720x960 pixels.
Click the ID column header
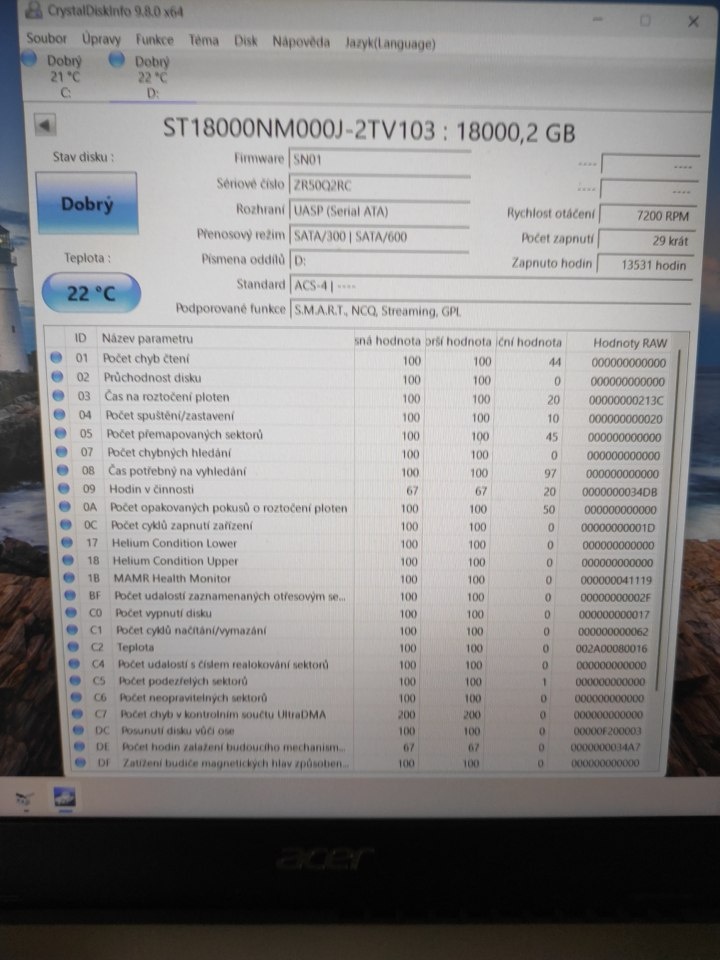pos(80,338)
